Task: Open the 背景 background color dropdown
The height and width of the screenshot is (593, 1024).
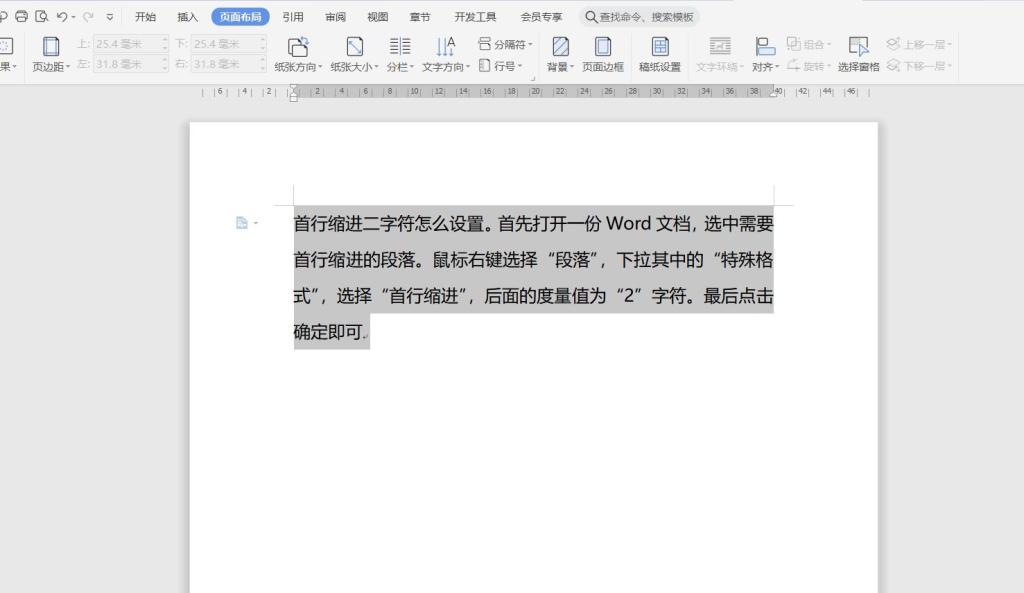Action: click(561, 54)
